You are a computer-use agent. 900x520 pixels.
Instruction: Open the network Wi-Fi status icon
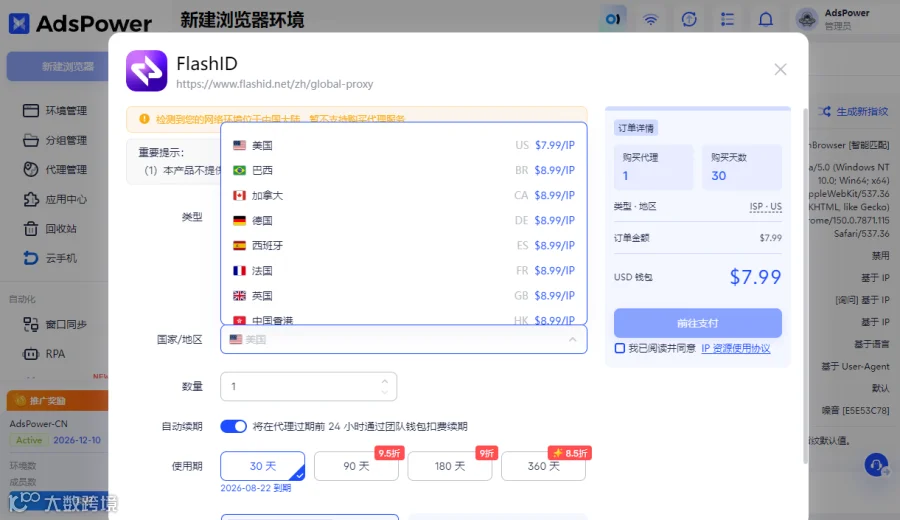pos(650,20)
